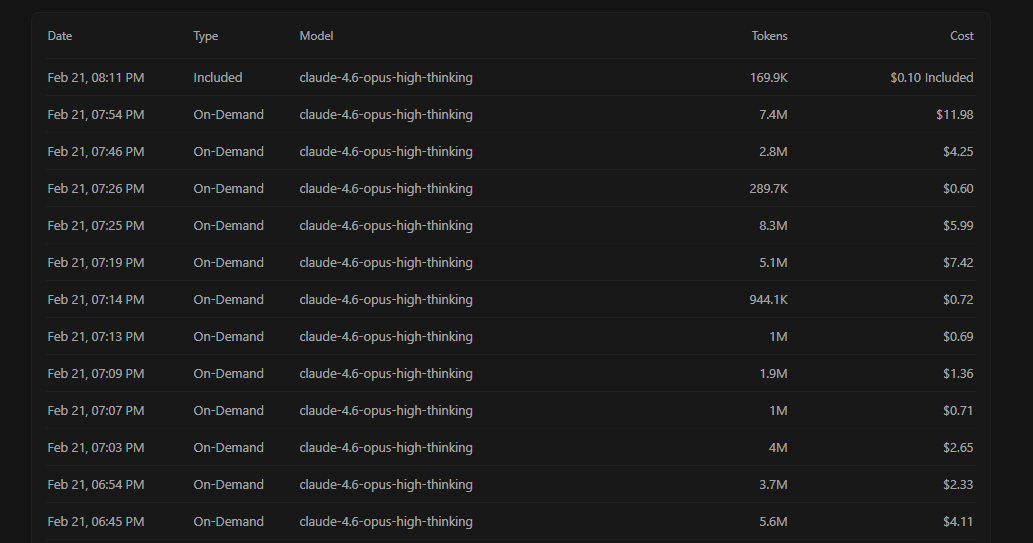Viewport: 1033px width, 543px height.
Task: Click the $0.69 cost value
Action: pos(958,336)
